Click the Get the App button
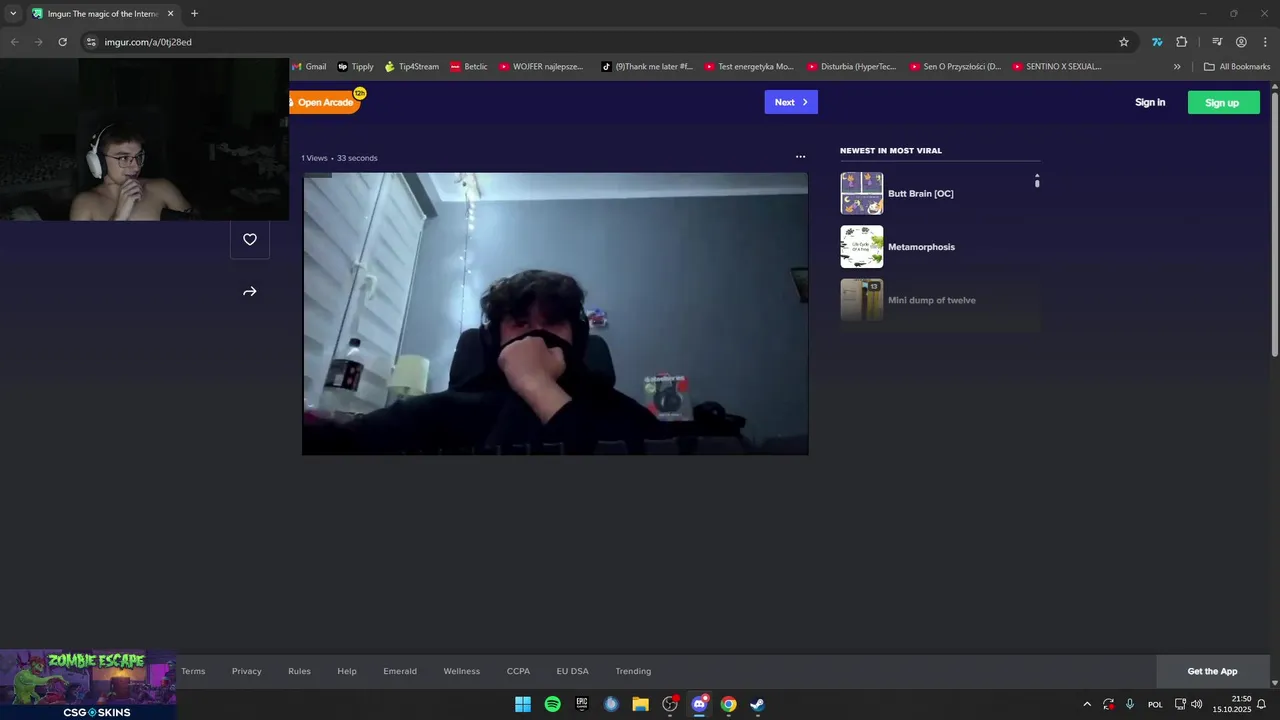 (x=1212, y=671)
